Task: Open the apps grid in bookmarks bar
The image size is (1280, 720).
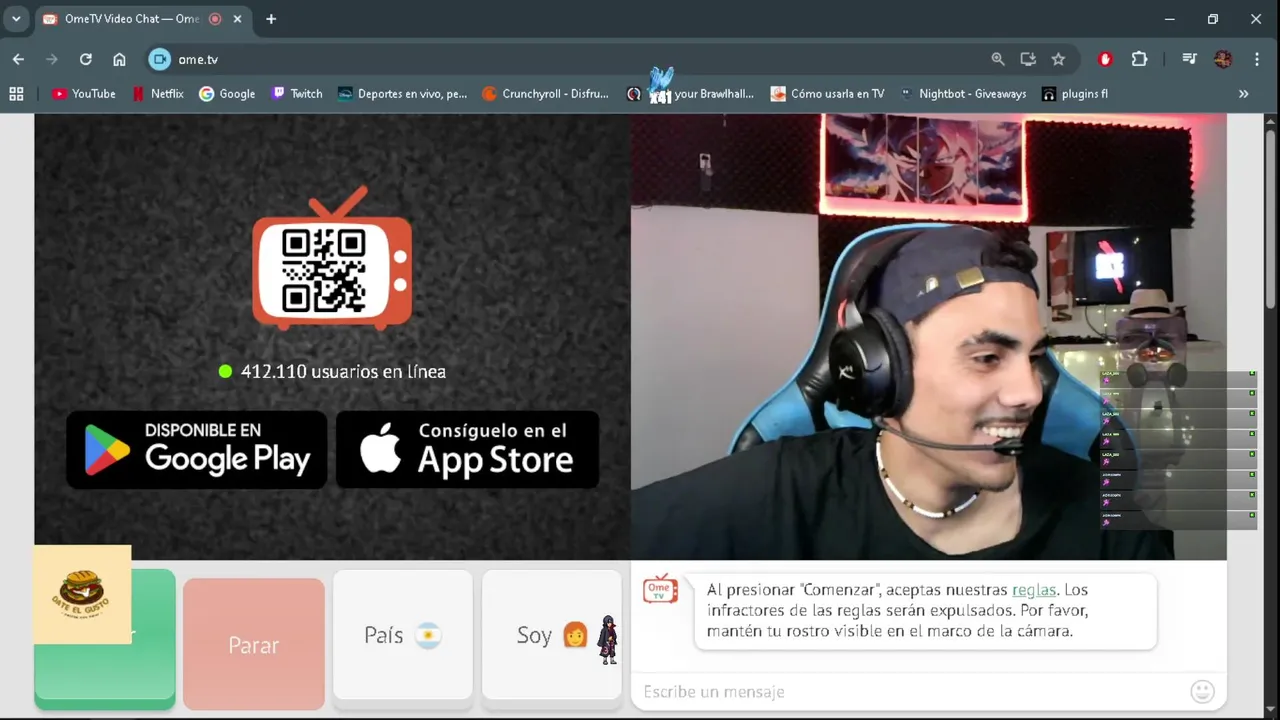Action: pos(16,94)
